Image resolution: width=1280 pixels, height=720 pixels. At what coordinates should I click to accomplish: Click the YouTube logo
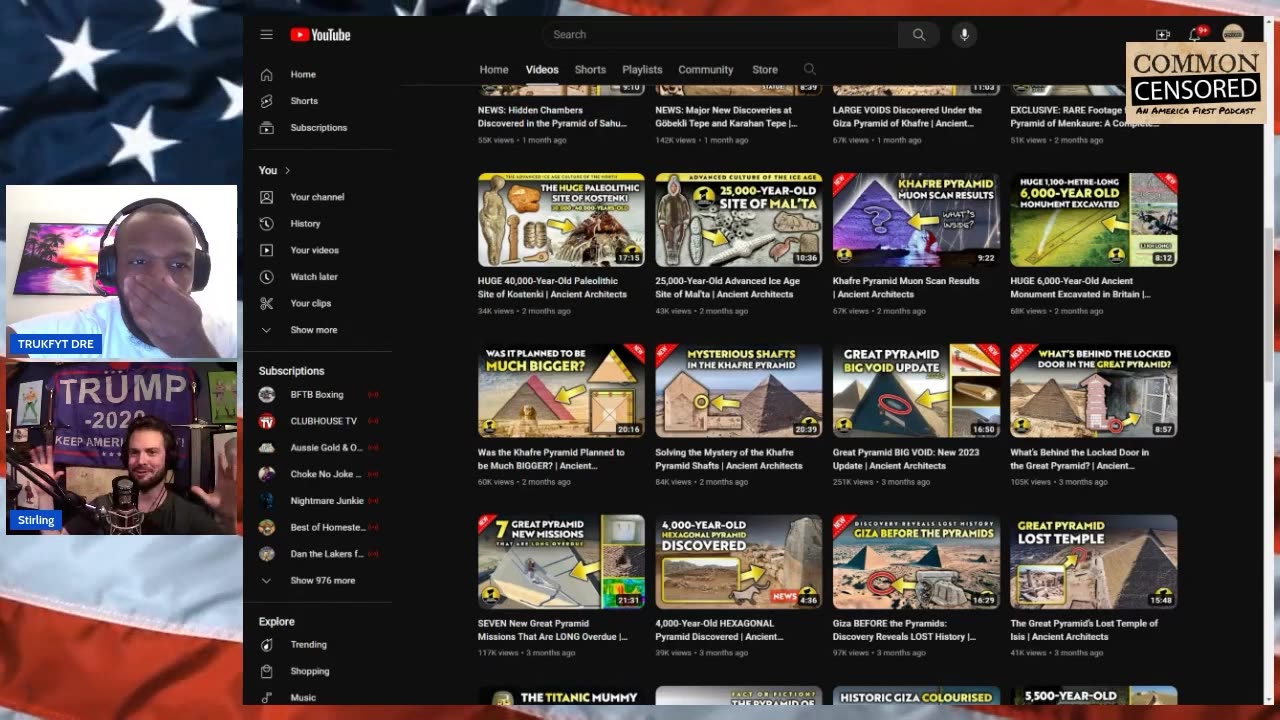click(320, 35)
